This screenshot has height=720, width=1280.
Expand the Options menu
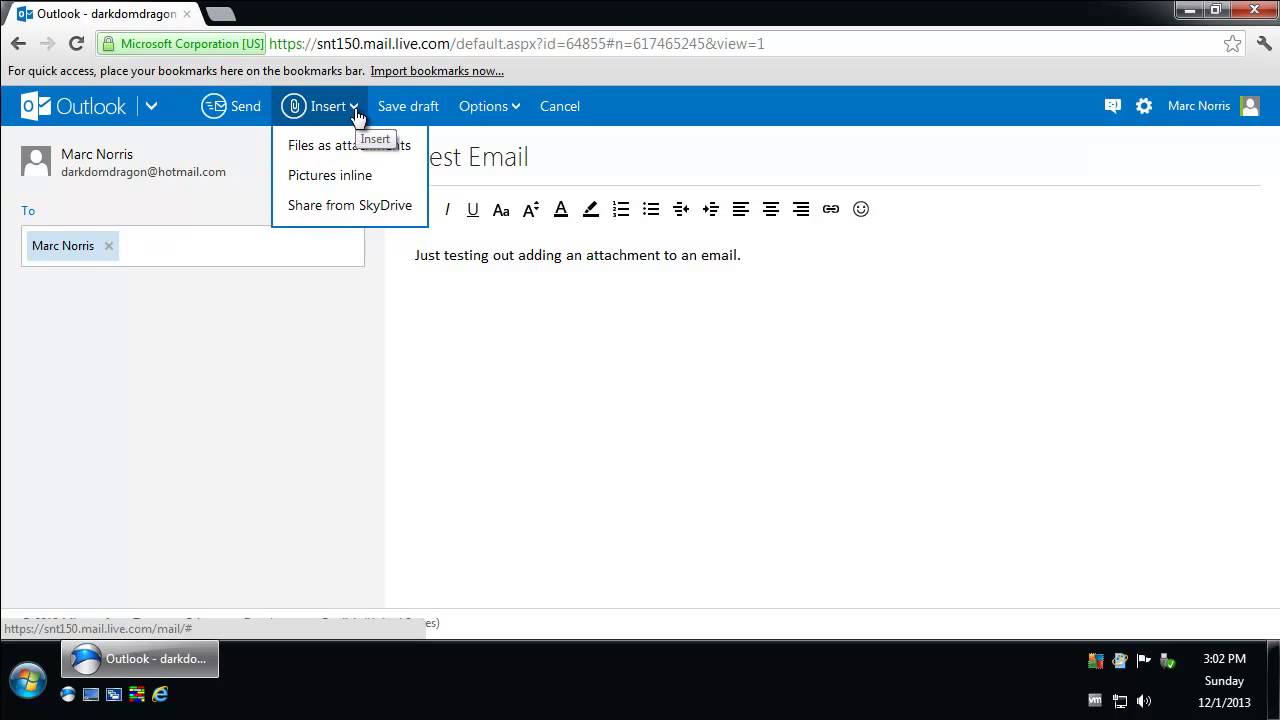[x=489, y=106]
